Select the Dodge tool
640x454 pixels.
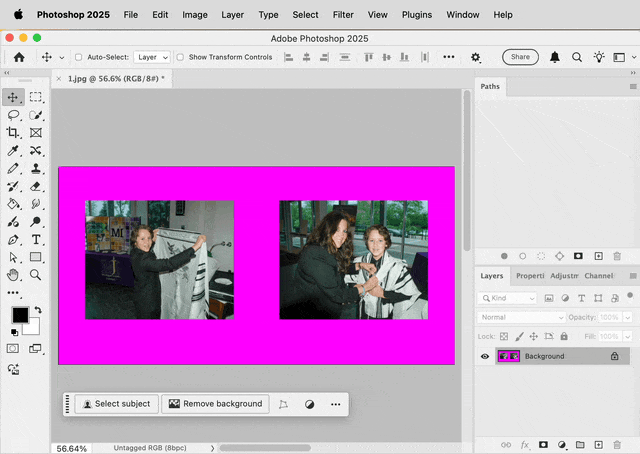(36, 222)
